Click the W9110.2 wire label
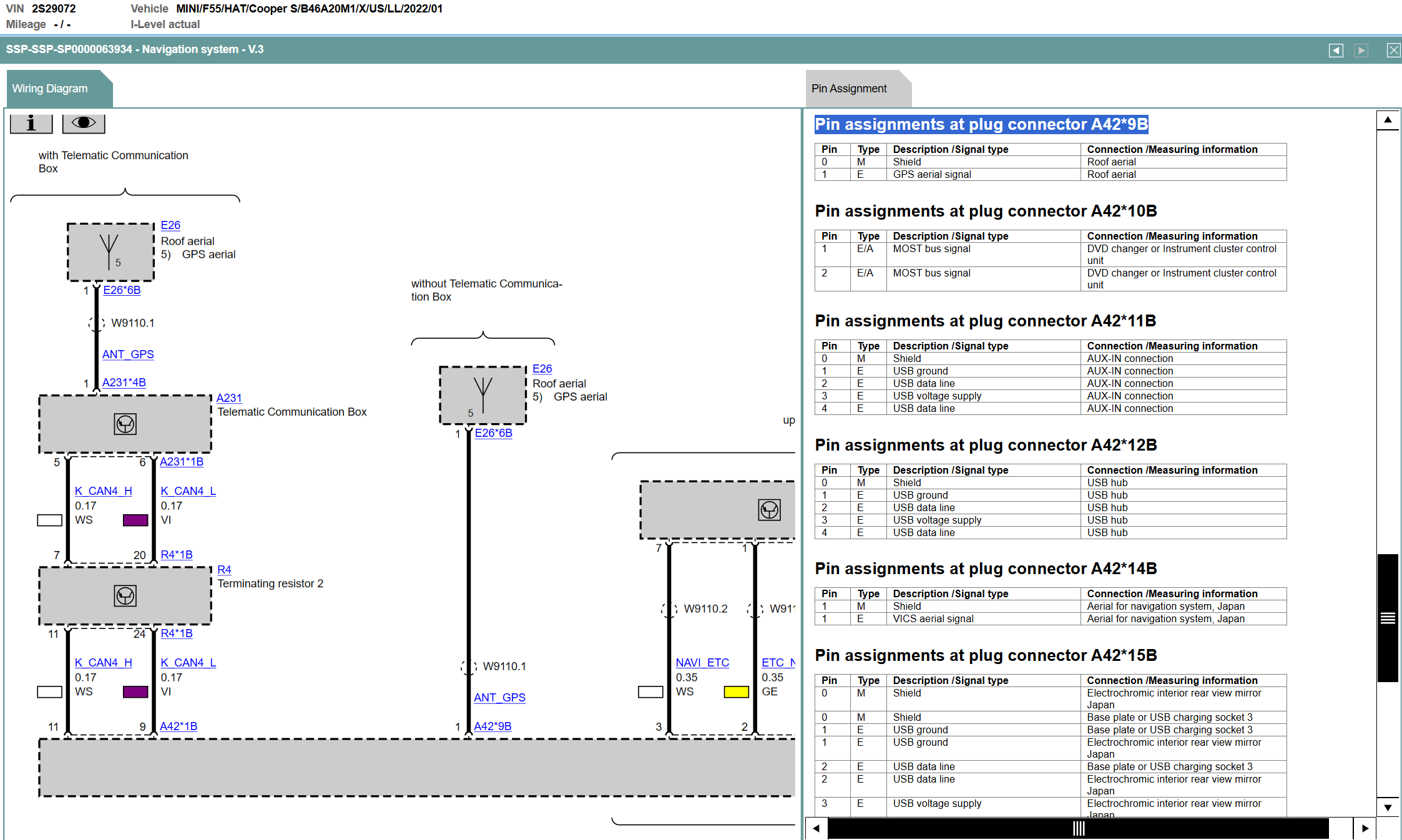 [705, 609]
